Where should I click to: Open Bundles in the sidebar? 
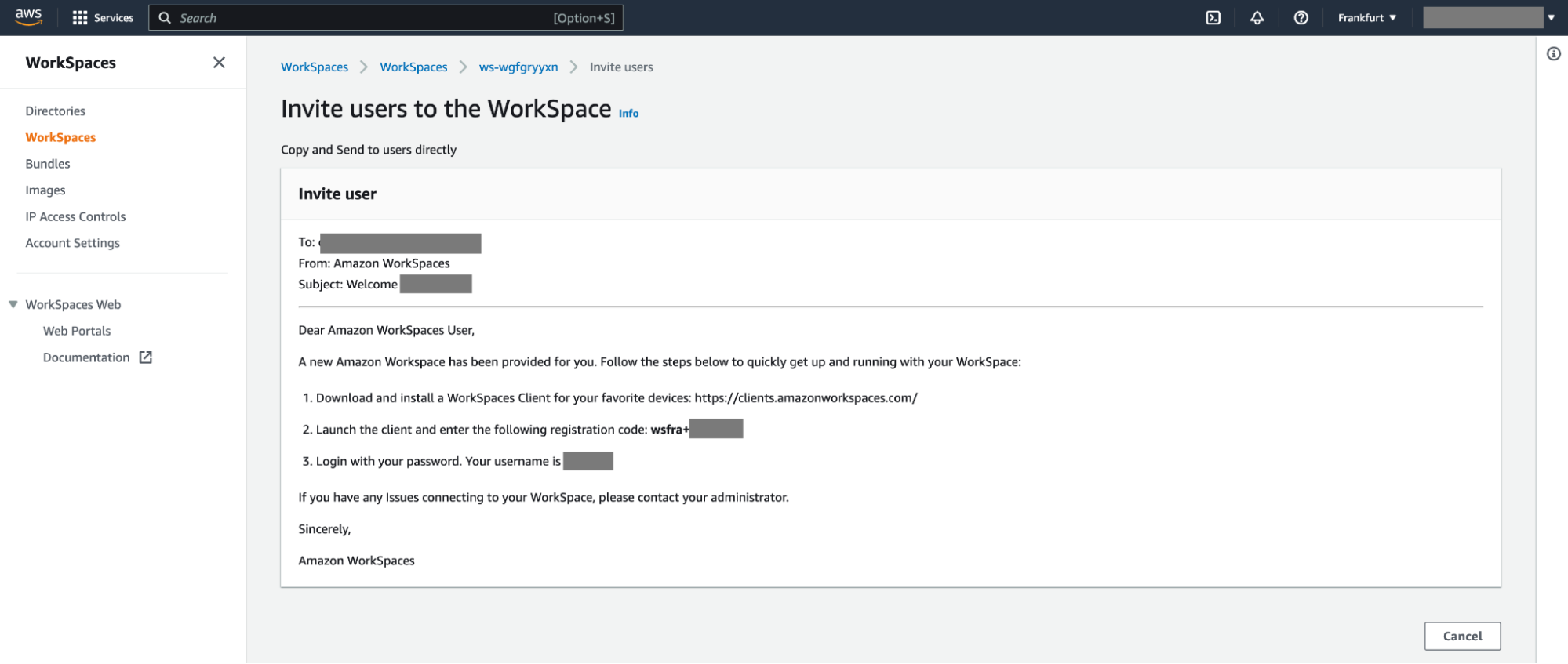pos(48,164)
